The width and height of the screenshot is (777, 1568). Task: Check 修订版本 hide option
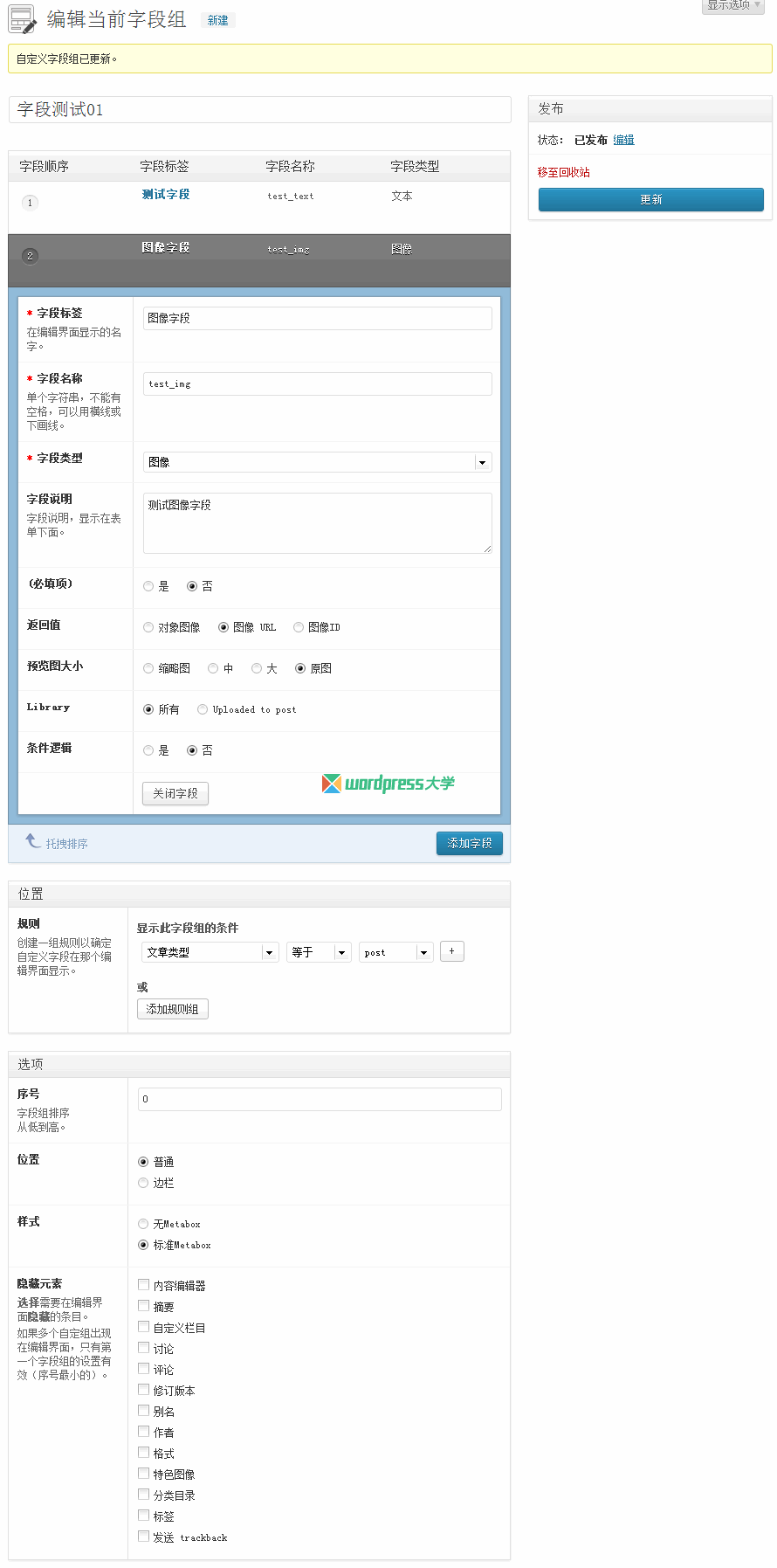[143, 1390]
